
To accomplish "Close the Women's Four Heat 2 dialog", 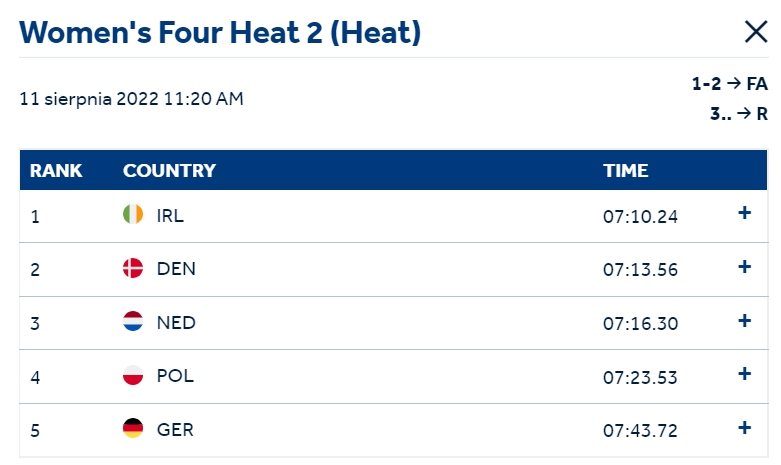I will (x=756, y=32).
